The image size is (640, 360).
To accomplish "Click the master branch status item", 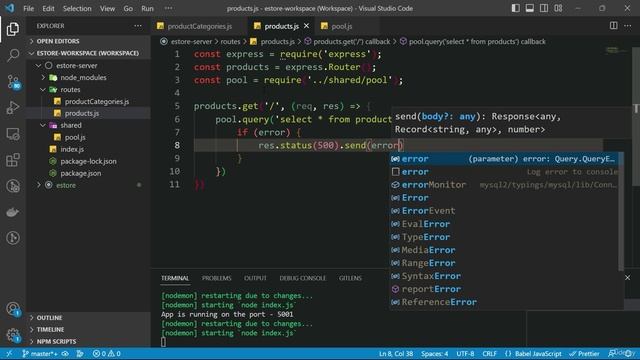I will coord(40,353).
